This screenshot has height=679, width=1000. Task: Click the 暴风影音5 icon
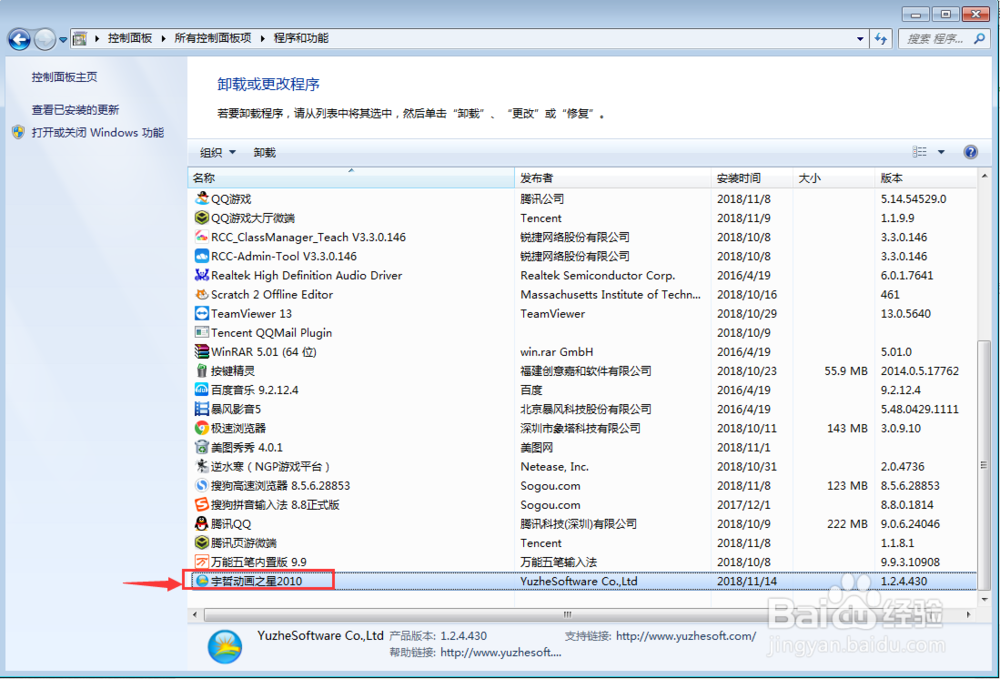202,409
